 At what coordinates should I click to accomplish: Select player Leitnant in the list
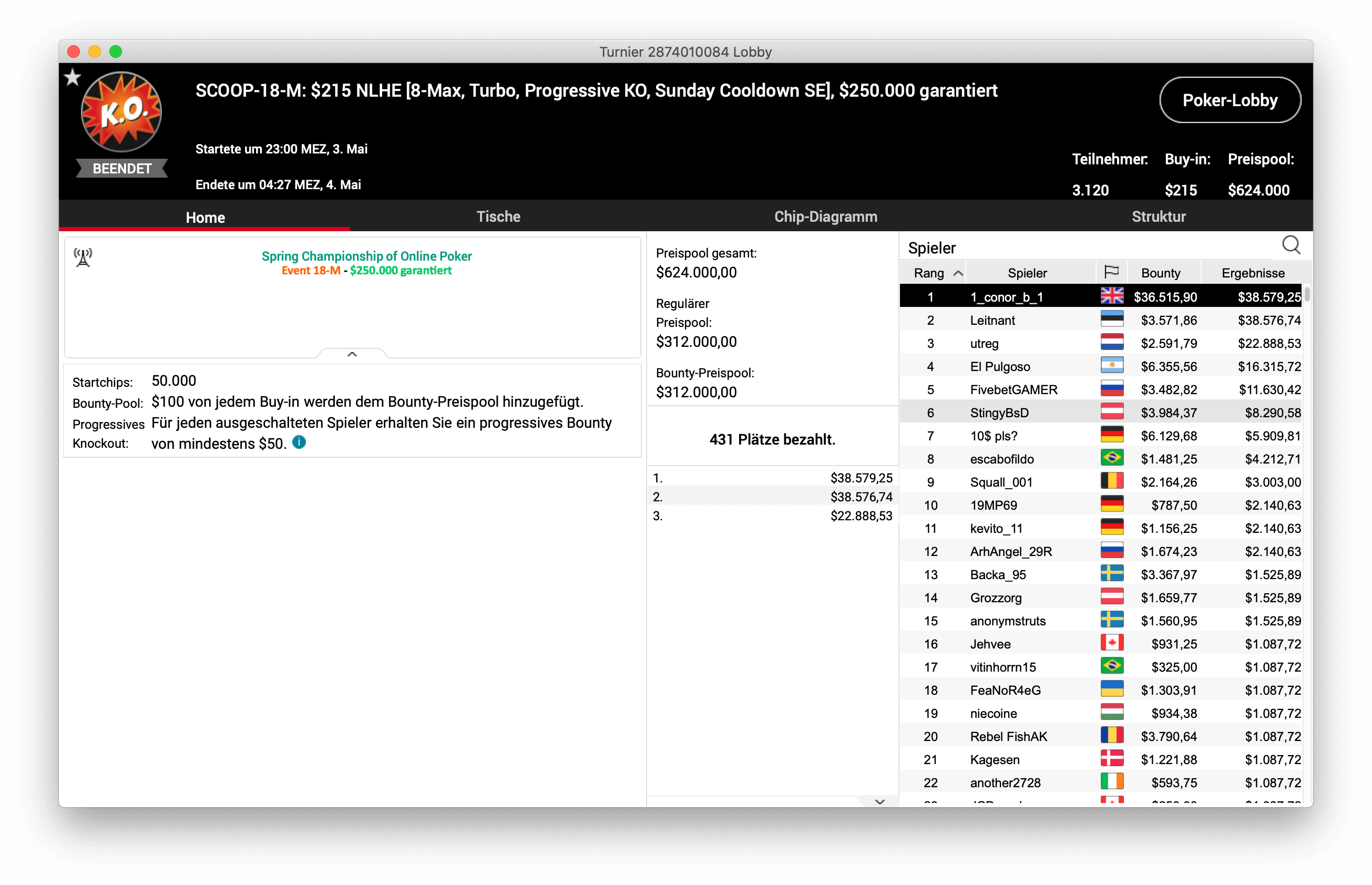click(x=992, y=320)
